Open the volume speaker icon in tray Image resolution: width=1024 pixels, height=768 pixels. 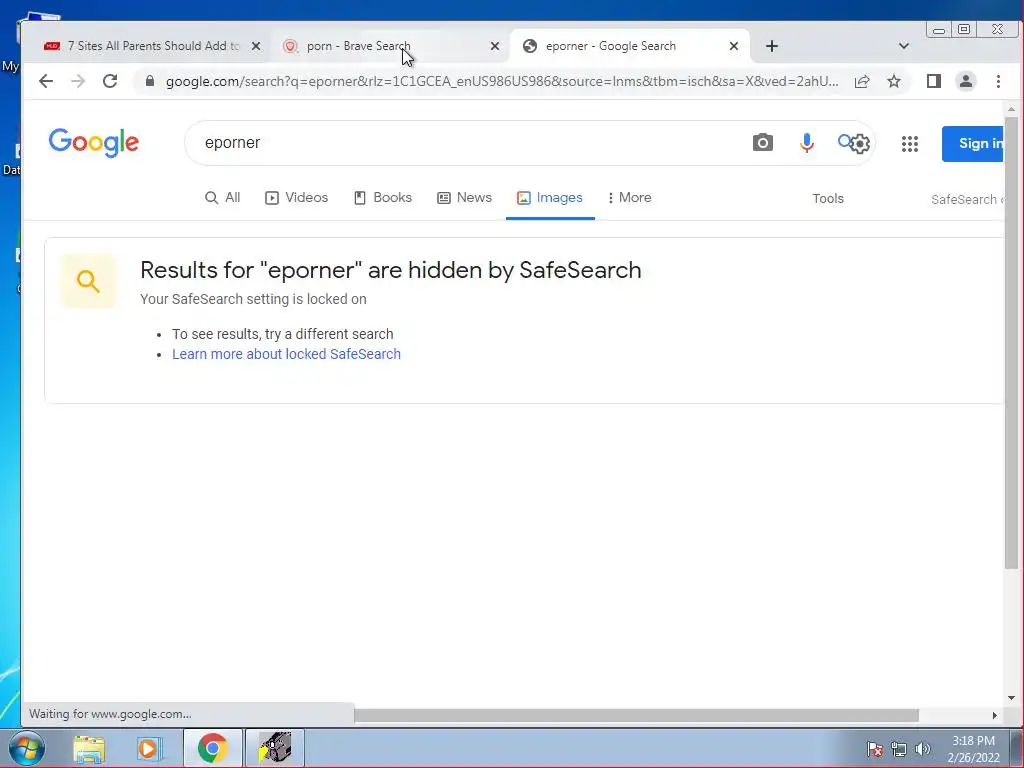(923, 749)
